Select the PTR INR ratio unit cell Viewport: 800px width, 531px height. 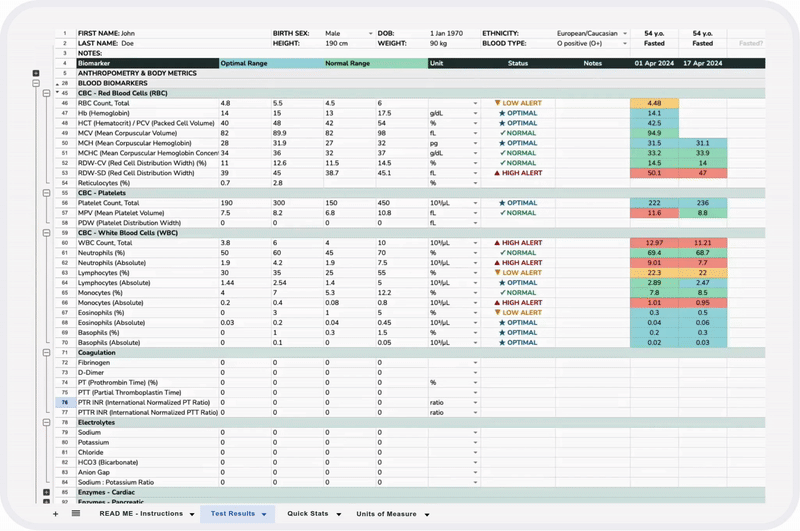(454, 402)
